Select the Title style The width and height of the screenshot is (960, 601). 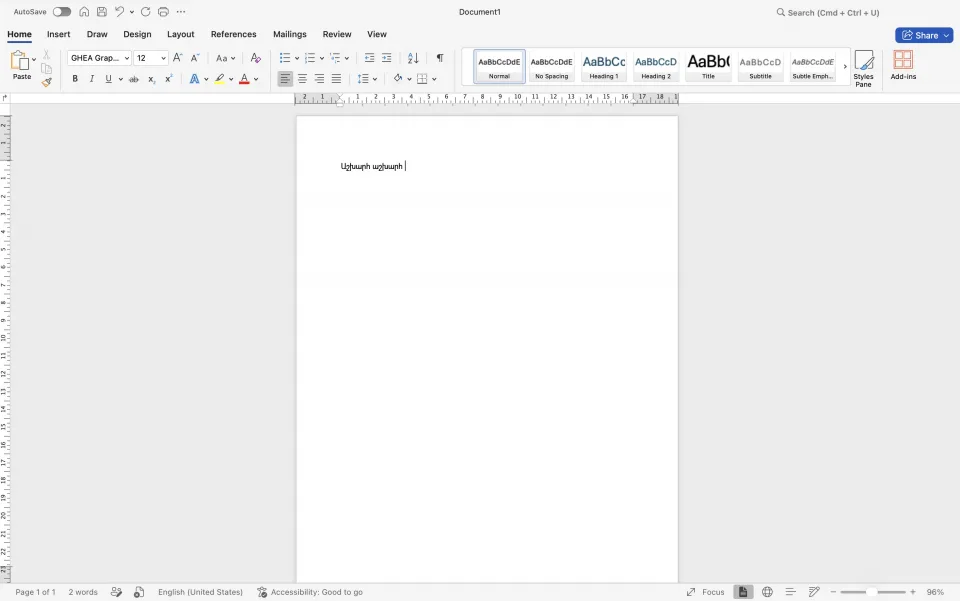708,66
